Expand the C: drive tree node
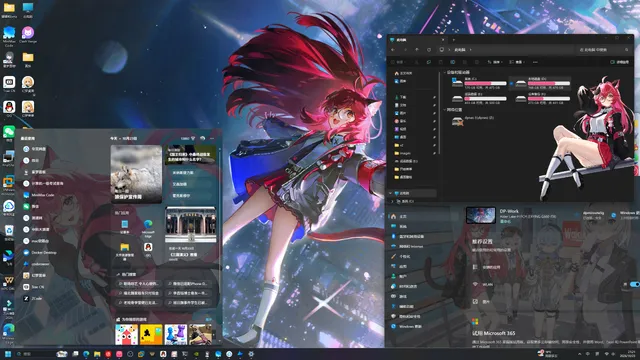The width and height of the screenshot is (640, 360). [x=393, y=201]
